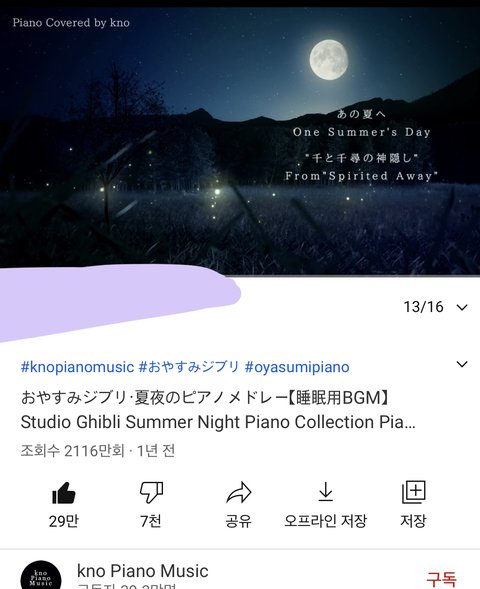480x589 pixels.
Task: Open the 13/16 playlist position indicator
Action: (423, 307)
